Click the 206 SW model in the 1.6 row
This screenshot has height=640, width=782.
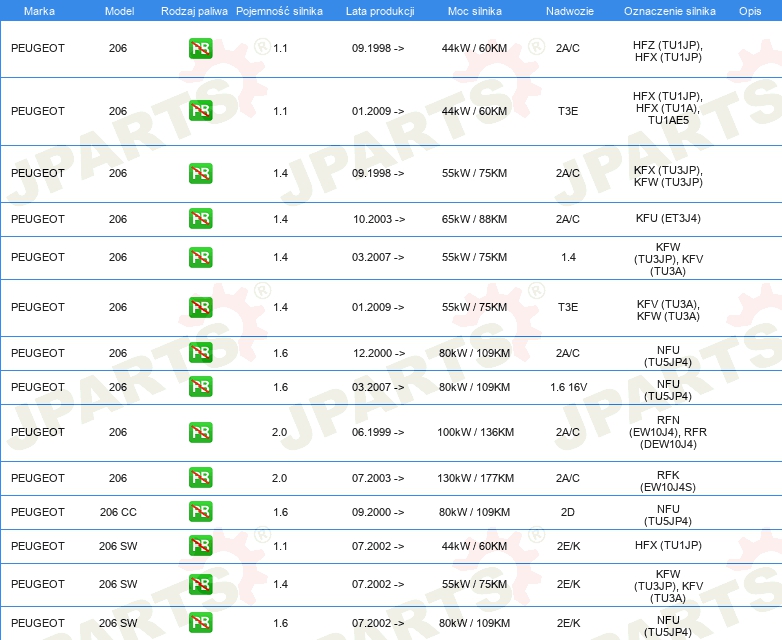118,623
